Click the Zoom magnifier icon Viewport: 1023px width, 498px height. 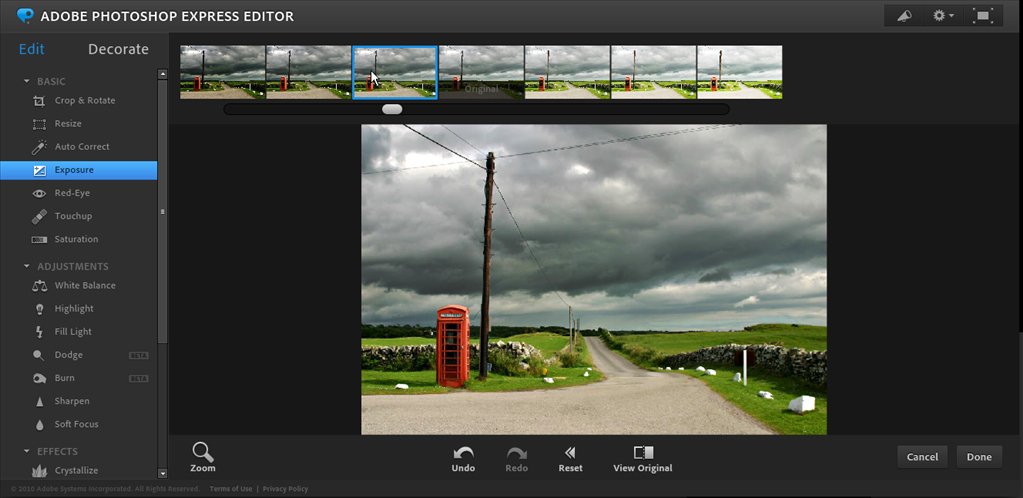(x=202, y=451)
